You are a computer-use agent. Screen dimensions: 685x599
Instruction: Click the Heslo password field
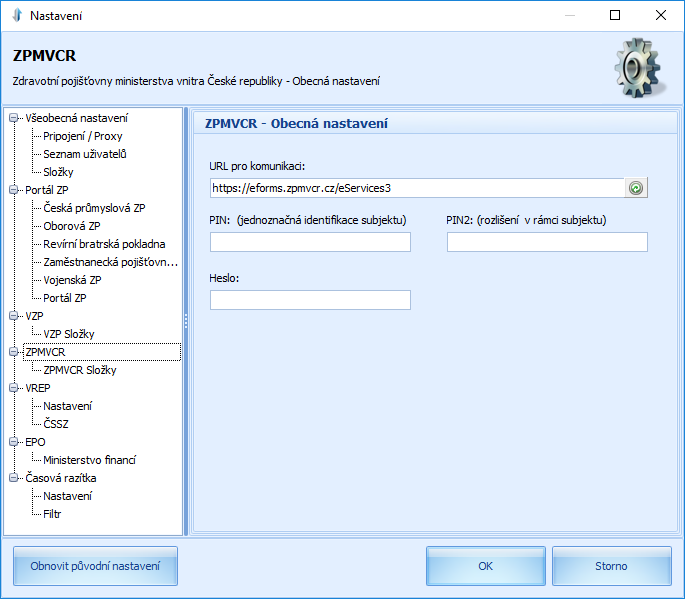click(310, 300)
